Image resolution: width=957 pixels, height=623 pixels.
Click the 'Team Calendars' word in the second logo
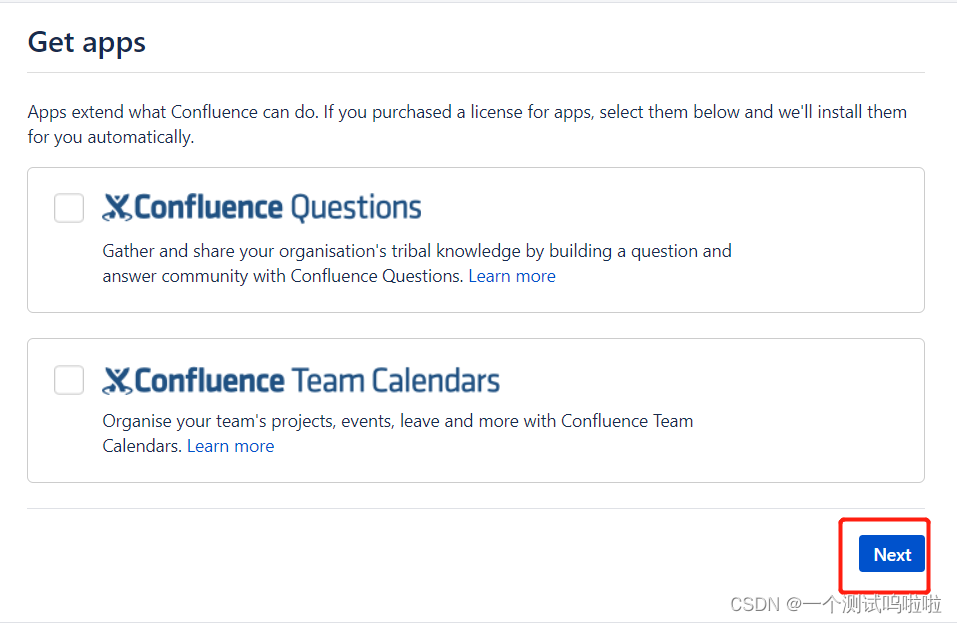click(x=395, y=380)
